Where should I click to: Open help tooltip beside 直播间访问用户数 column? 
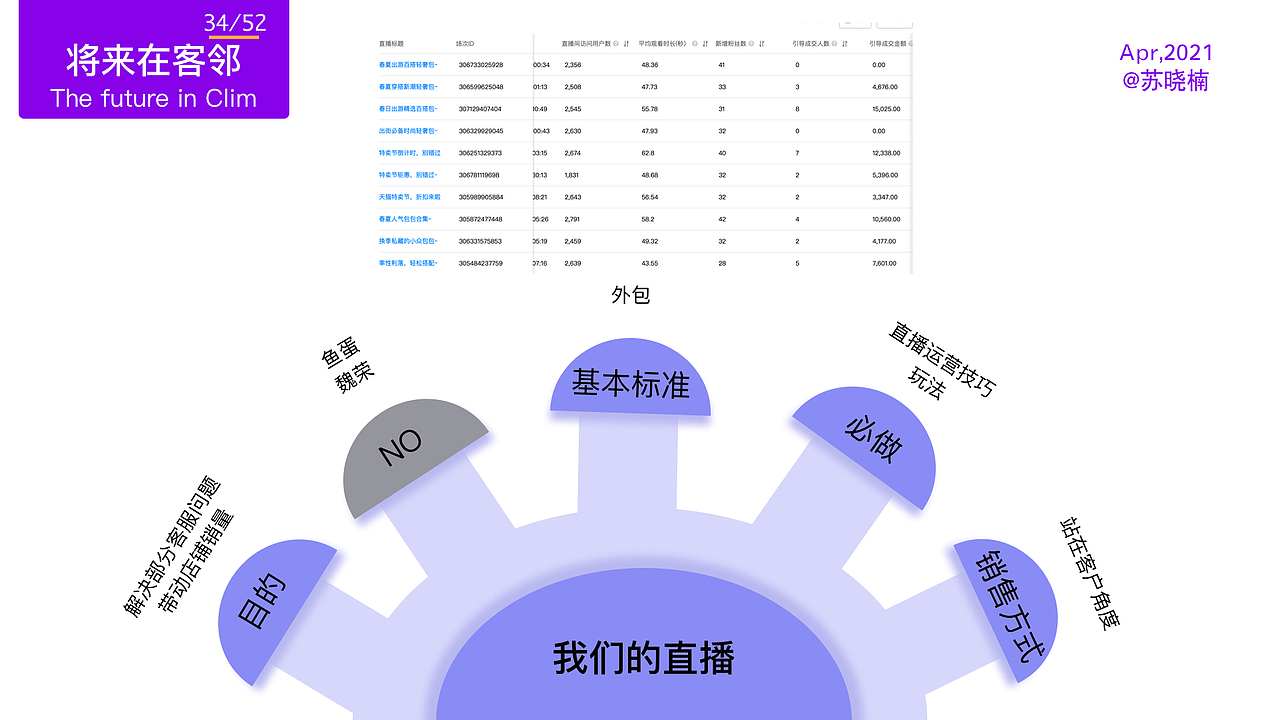pos(616,43)
